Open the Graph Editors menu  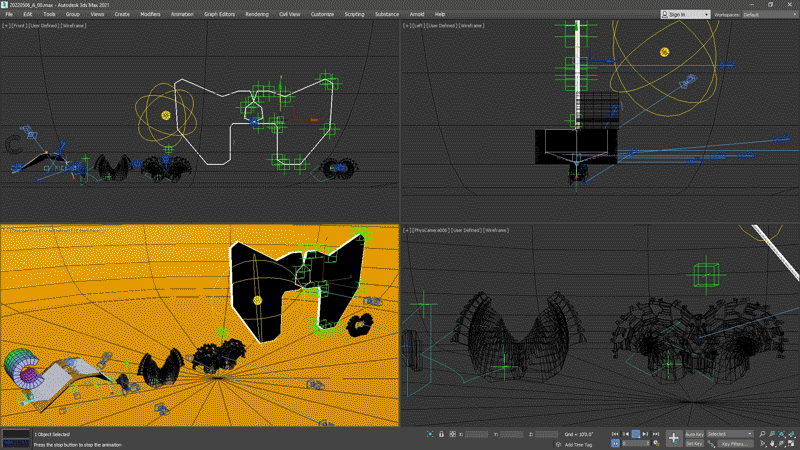pos(218,15)
